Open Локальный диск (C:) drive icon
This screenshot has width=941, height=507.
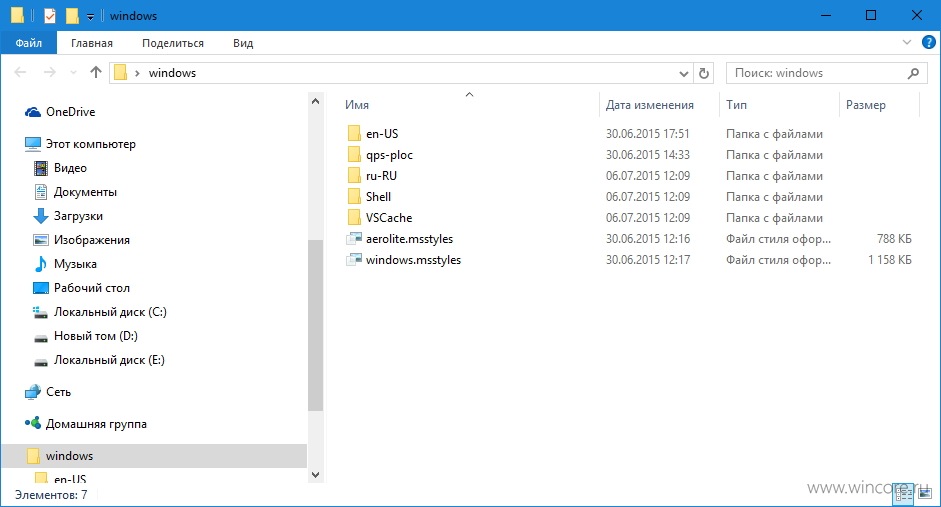point(41,312)
